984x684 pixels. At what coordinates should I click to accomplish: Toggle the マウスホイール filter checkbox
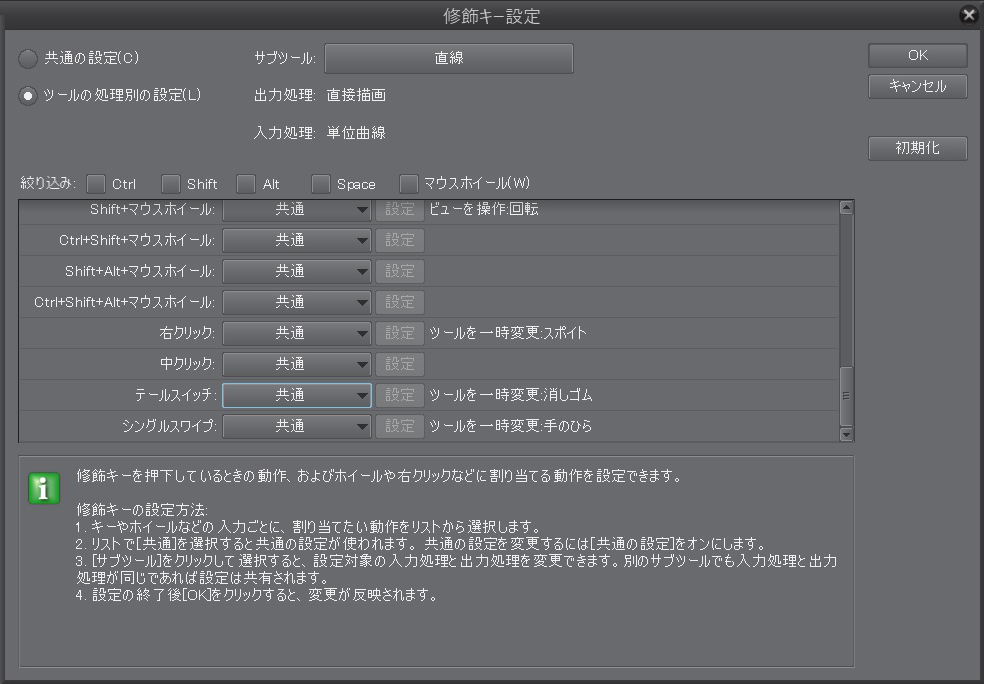[x=409, y=184]
